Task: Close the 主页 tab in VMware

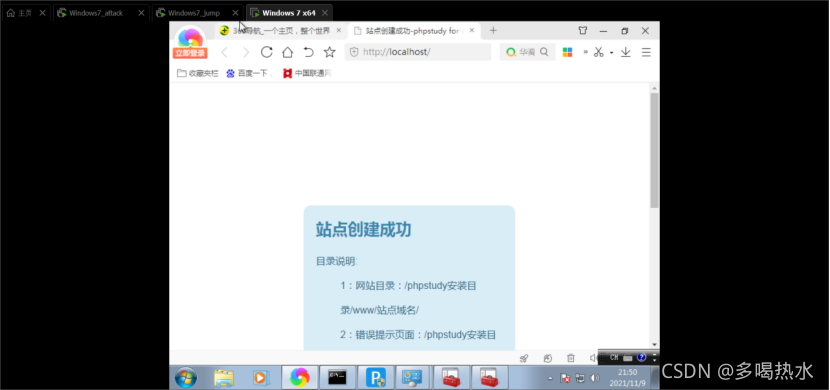Action: click(42, 13)
